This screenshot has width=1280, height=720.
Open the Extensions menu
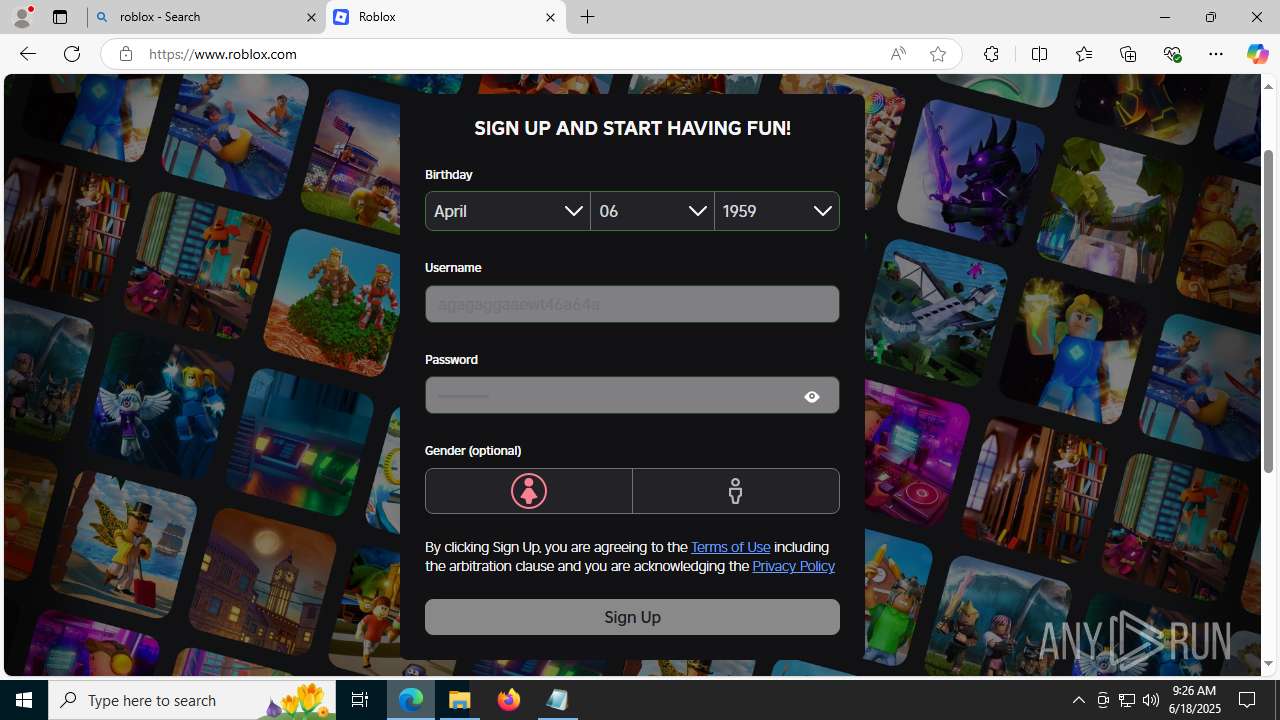pyautogui.click(x=991, y=54)
